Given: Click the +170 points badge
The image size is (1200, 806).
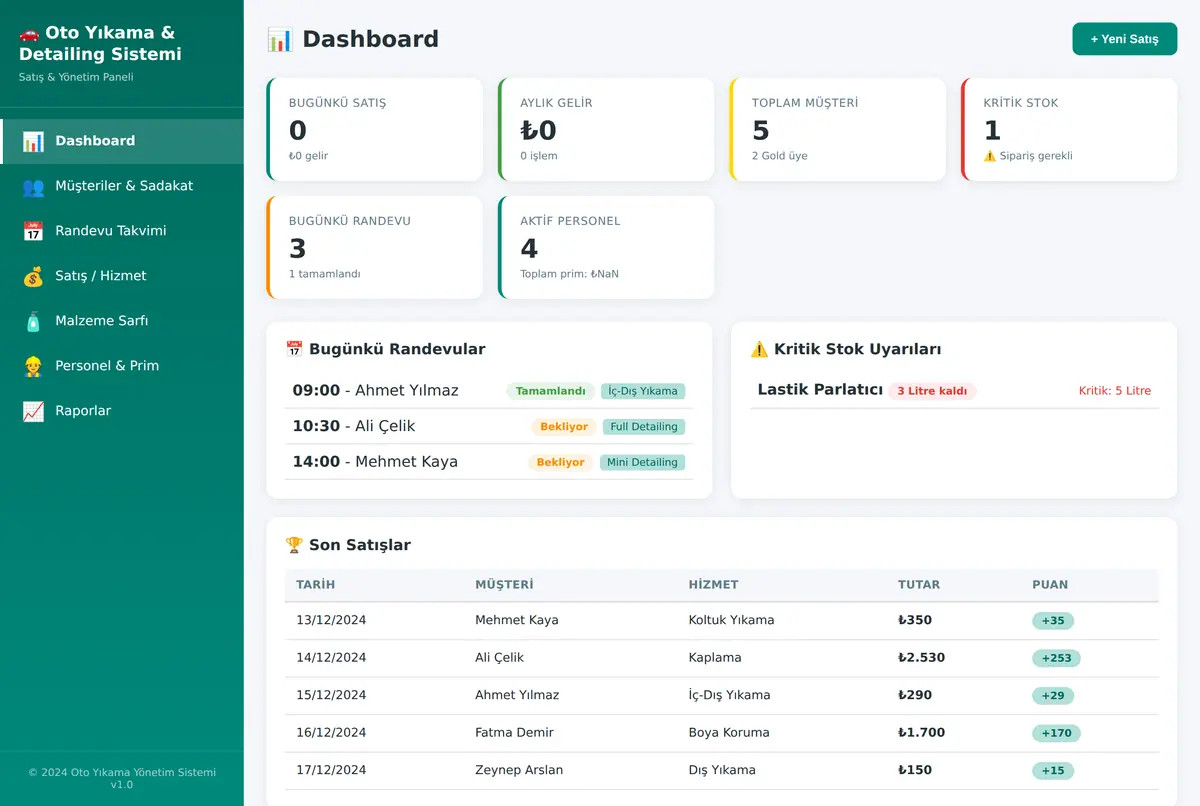Looking at the screenshot, I should pyautogui.click(x=1056, y=733).
